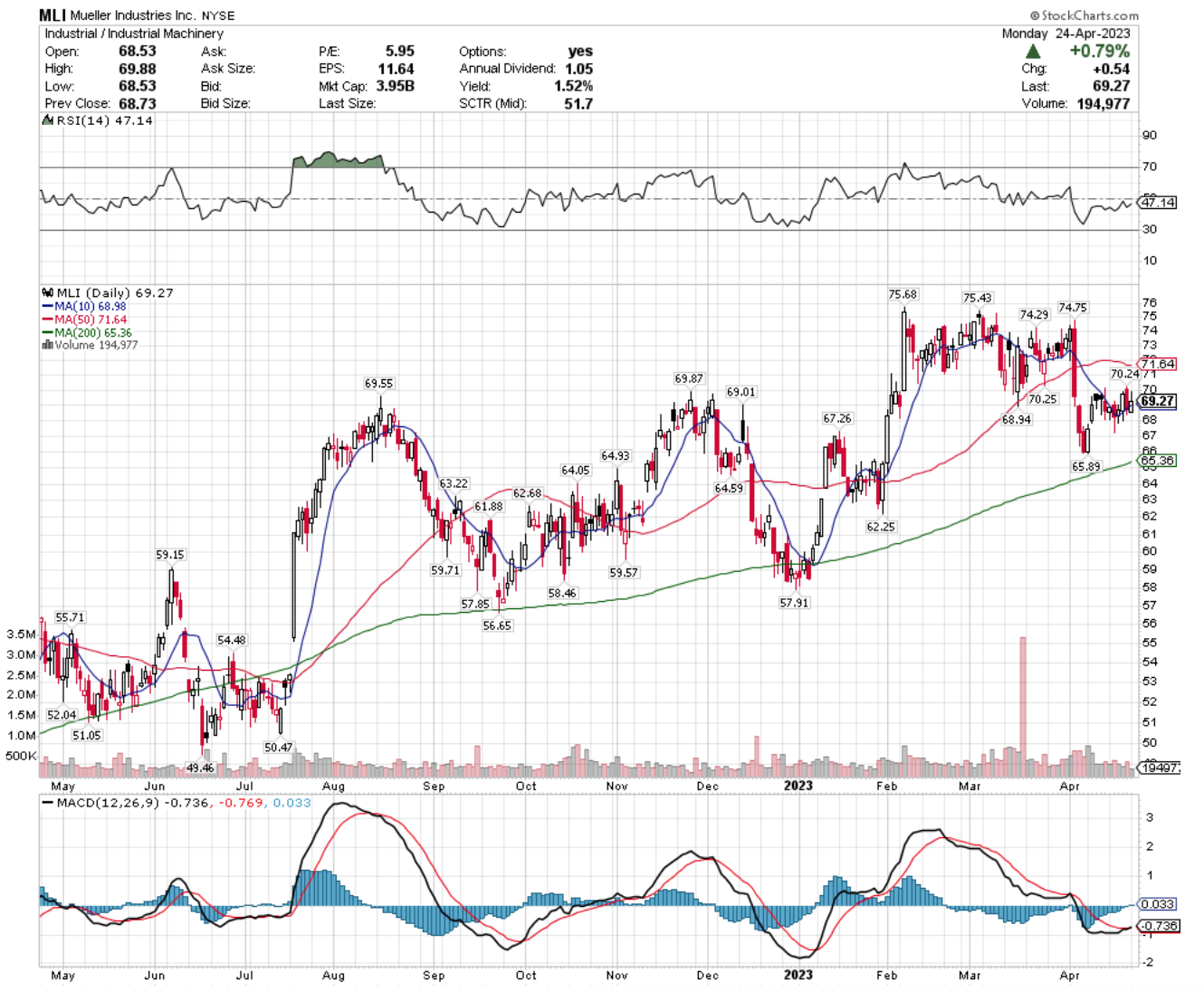Click the Annual Dividend value 1.05
Image resolution: width=1204 pixels, height=992 pixels.
[578, 69]
